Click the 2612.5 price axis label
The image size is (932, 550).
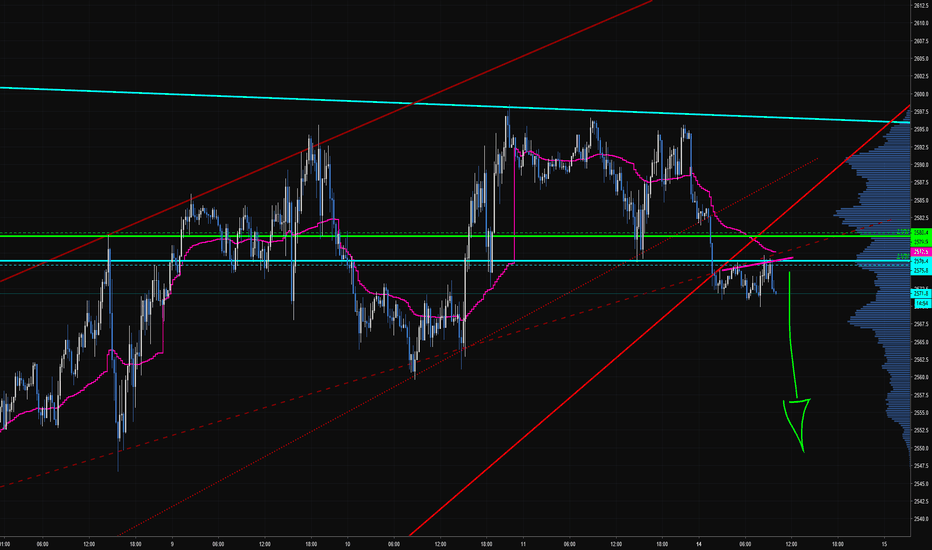[921, 5]
